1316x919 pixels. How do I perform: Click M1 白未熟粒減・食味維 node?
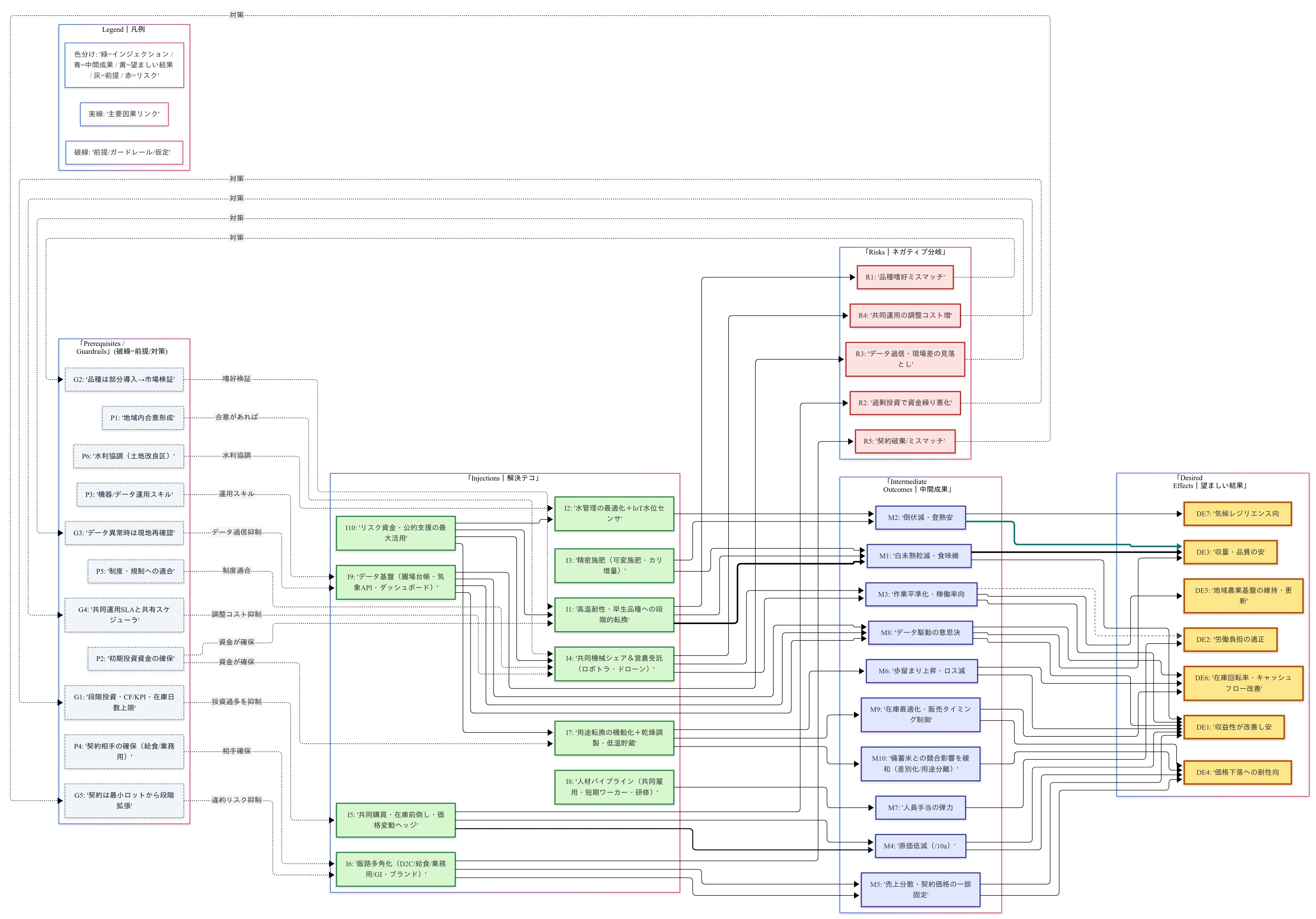pos(919,556)
